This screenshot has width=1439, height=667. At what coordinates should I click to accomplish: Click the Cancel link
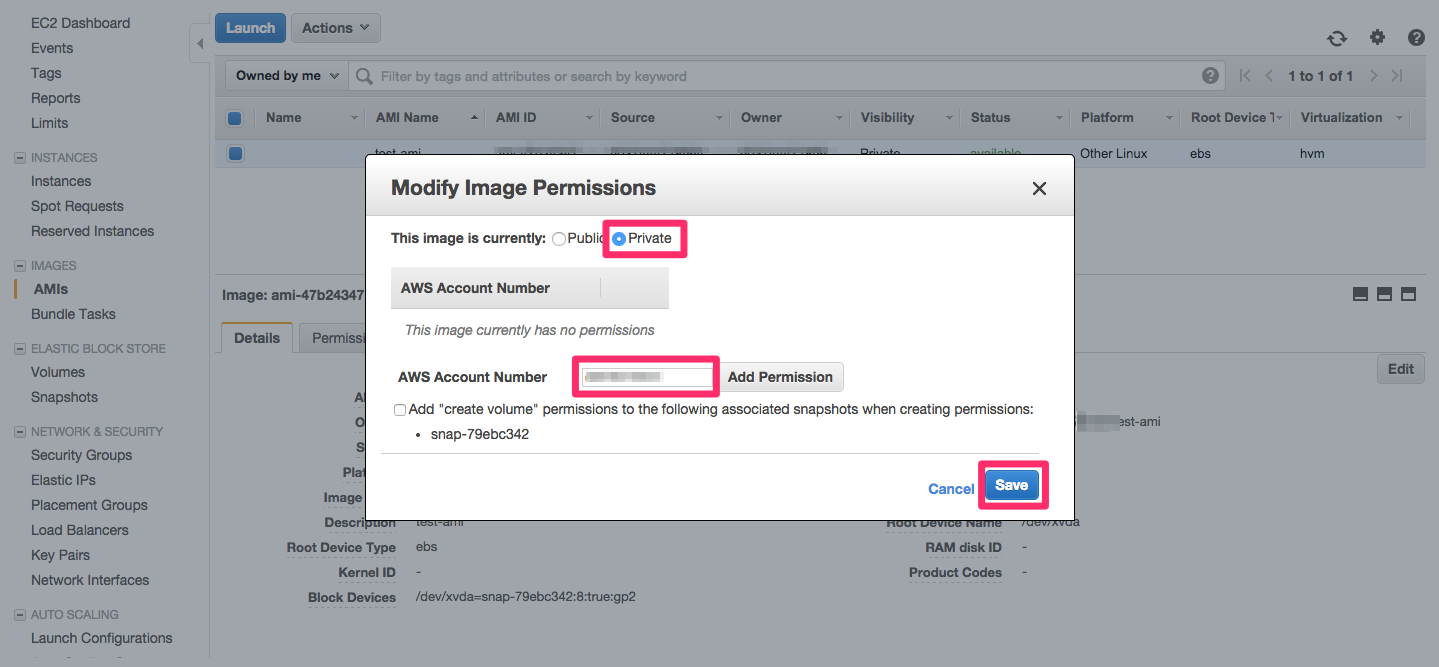point(950,489)
